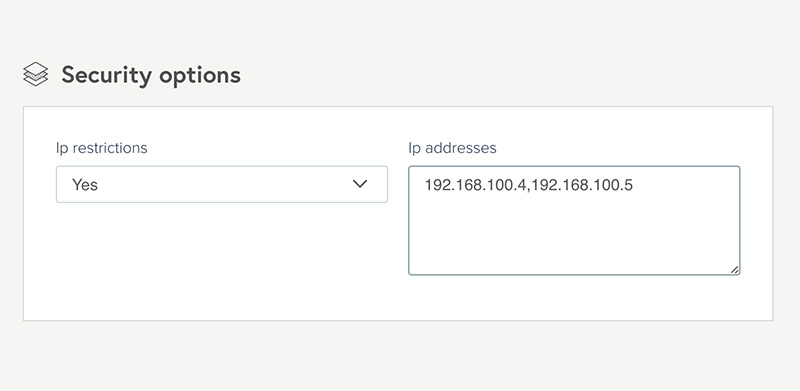Screen dimensions: 800x391
Task: Click the Security options heading
Action: [x=151, y=75]
